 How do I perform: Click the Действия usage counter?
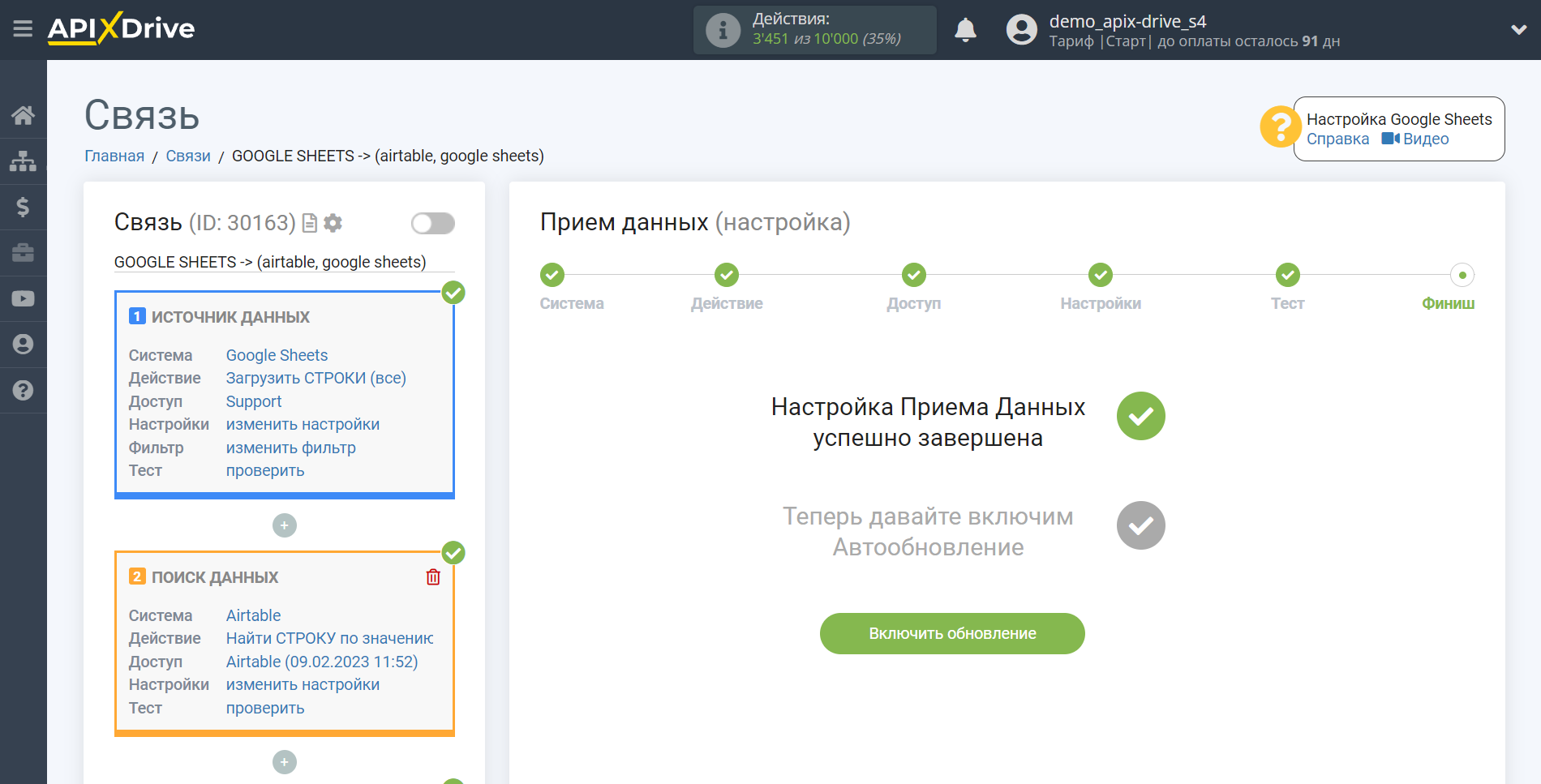pos(814,30)
